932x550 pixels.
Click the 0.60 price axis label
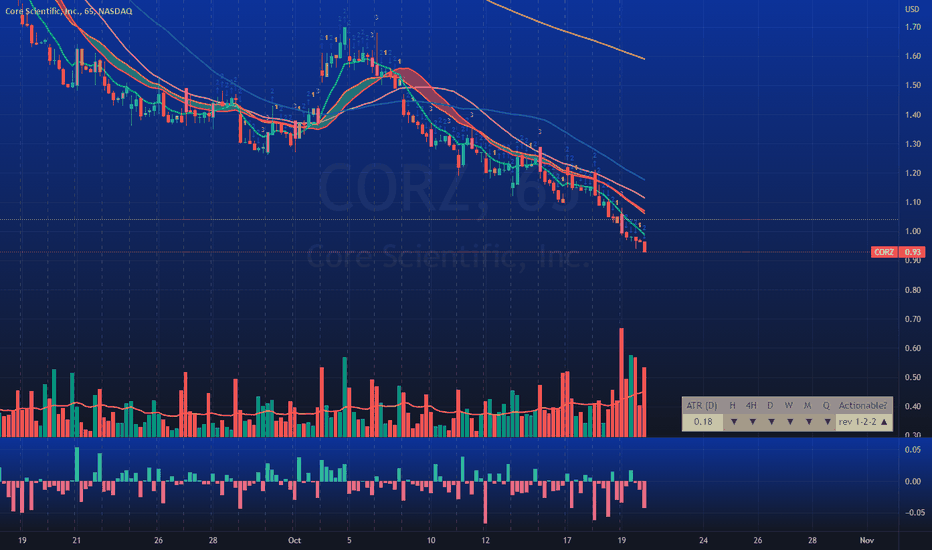coord(912,348)
